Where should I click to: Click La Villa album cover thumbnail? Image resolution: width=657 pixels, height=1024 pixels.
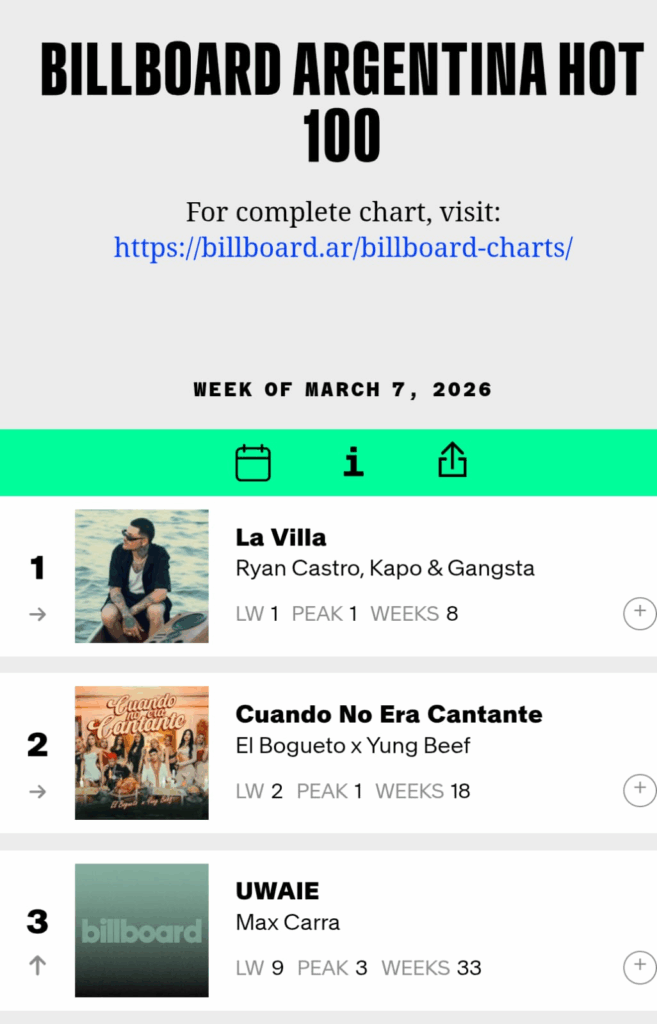(142, 576)
